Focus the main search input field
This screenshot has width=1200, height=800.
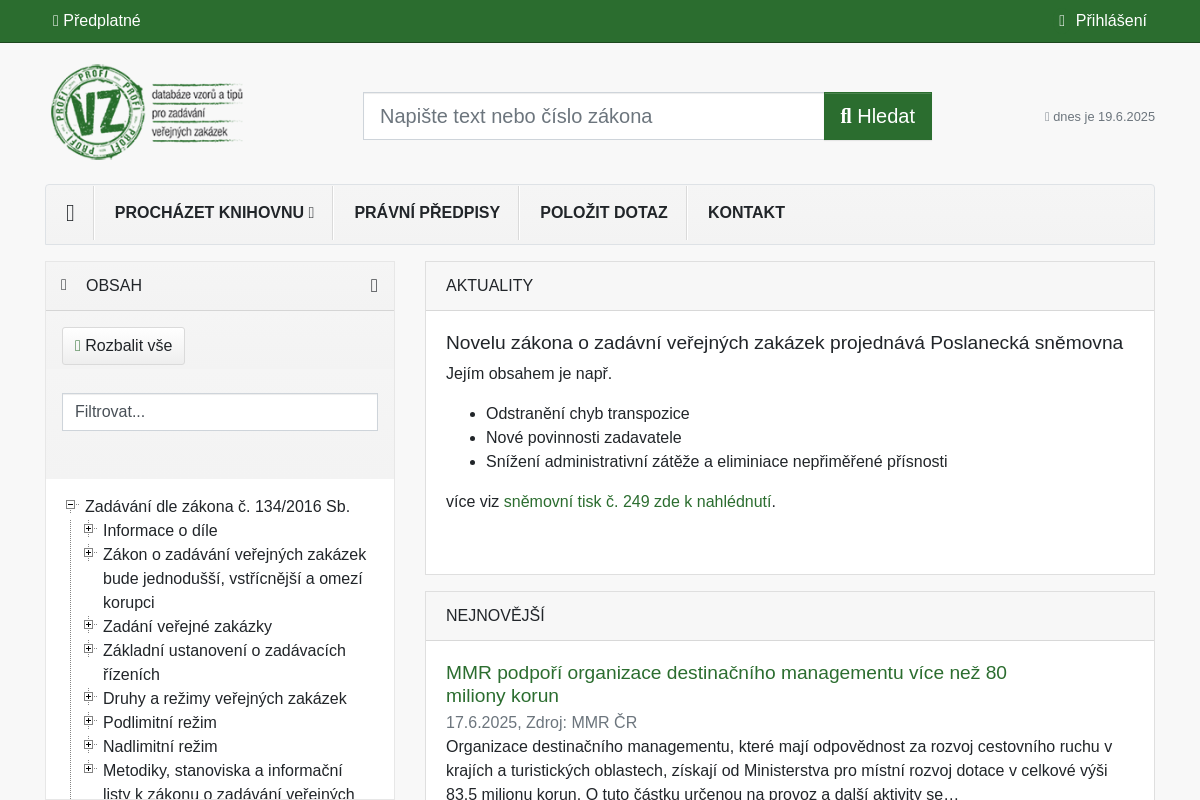coord(593,116)
